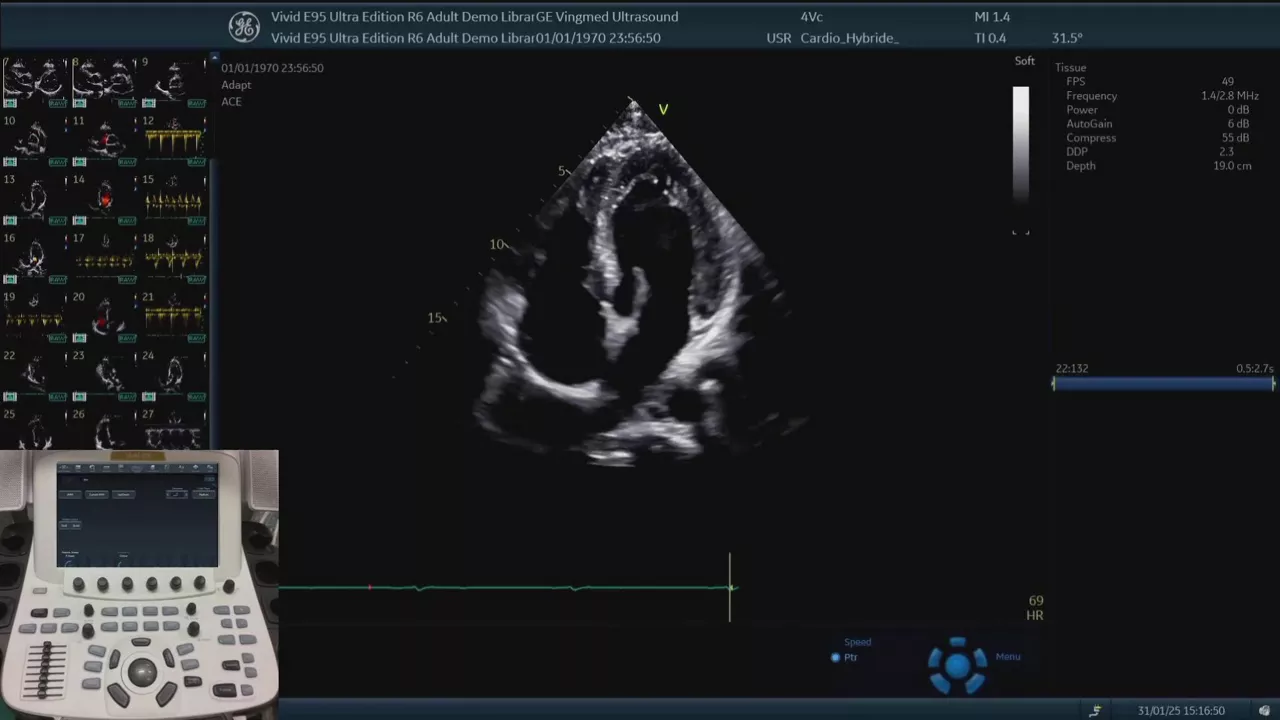This screenshot has height=720, width=1280.
Task: Click the Speed trackball label
Action: point(857,642)
